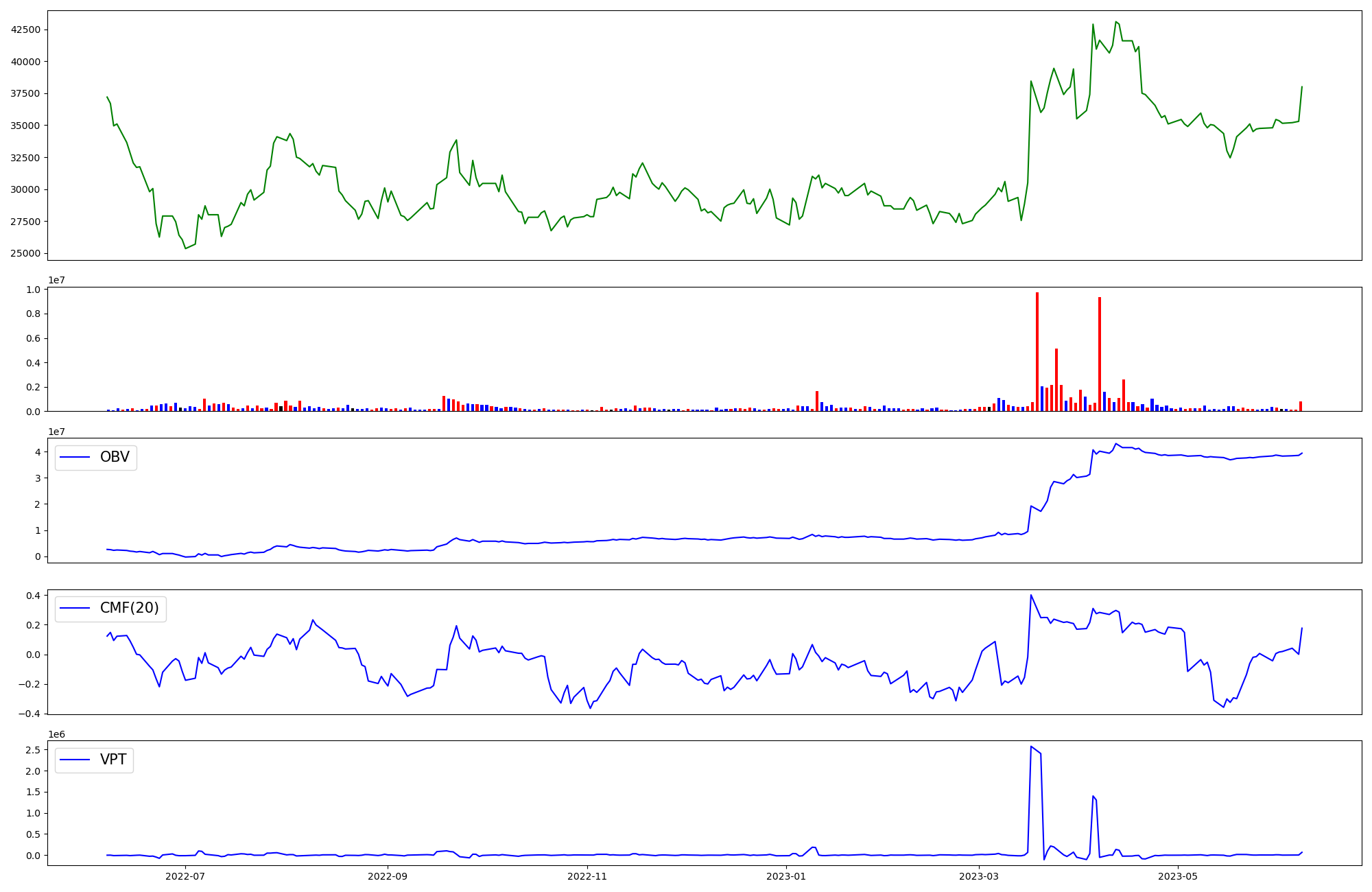The height and width of the screenshot is (892, 1372).
Task: Click the 2022-07 x-axis date label
Action: pyautogui.click(x=185, y=876)
